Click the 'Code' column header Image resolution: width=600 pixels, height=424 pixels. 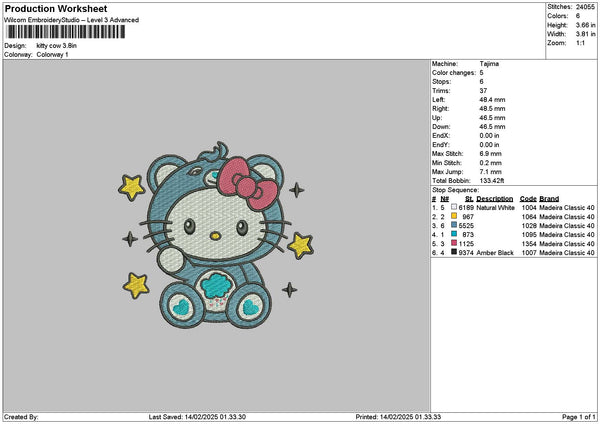[x=528, y=199]
